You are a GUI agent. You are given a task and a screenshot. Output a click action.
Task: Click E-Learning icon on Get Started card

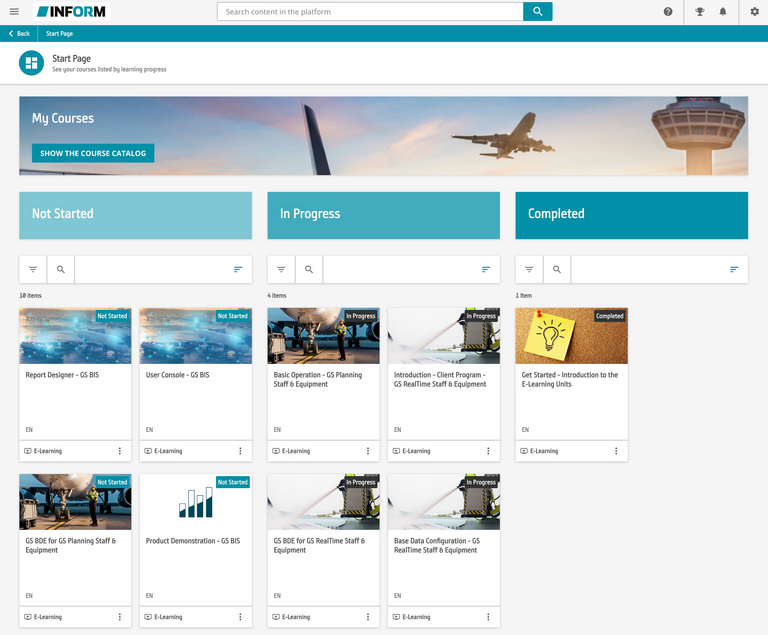524,451
